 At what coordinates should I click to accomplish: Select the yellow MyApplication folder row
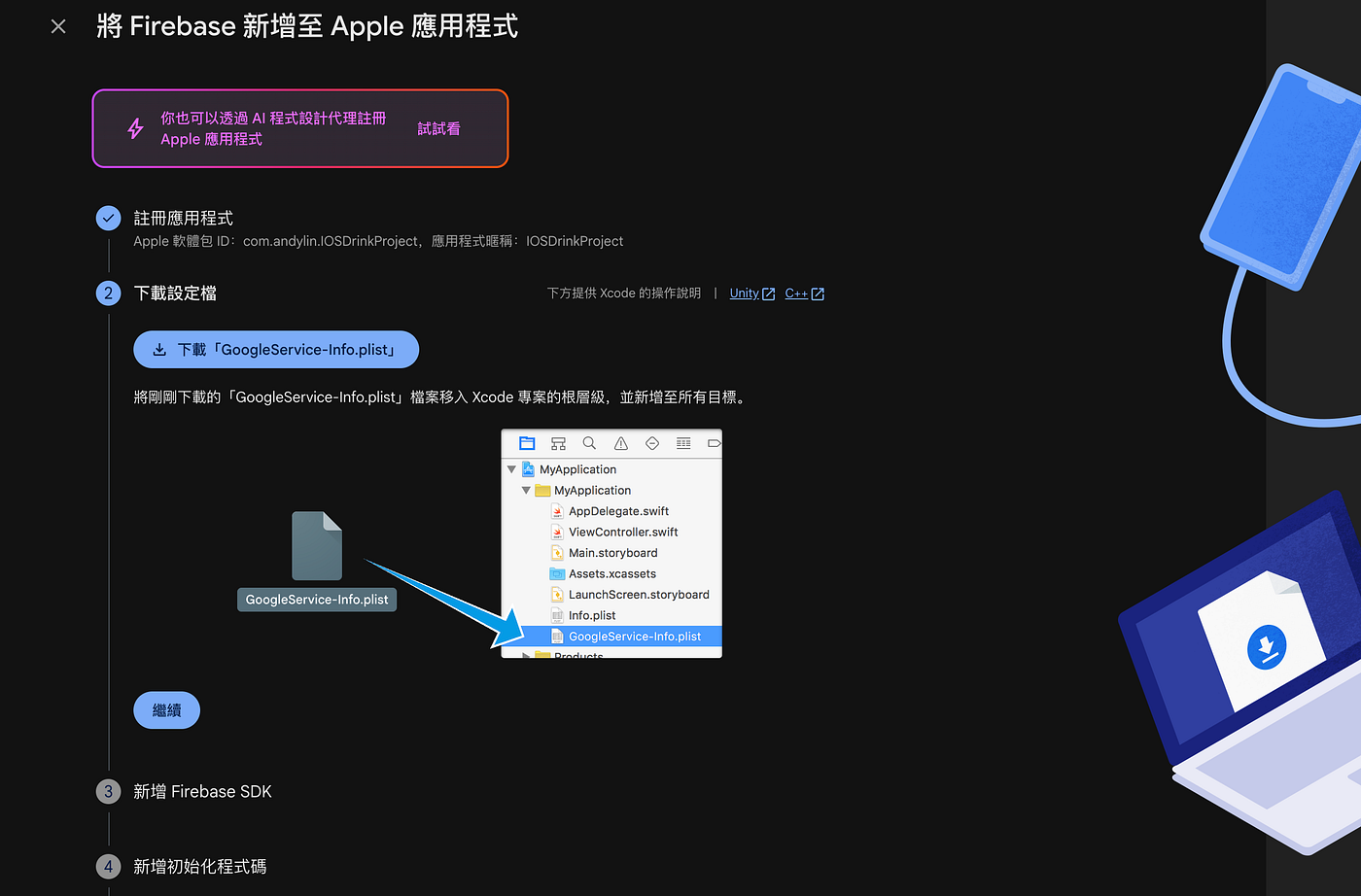click(611, 491)
